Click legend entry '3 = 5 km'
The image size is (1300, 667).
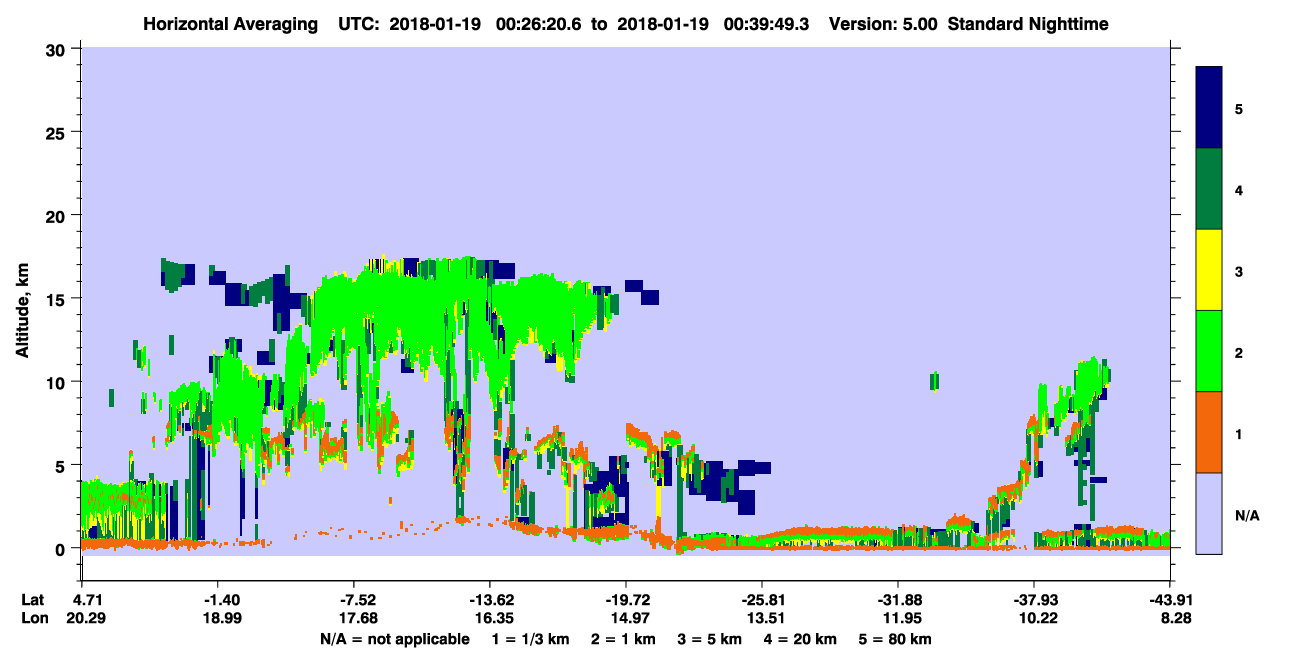(x=711, y=639)
